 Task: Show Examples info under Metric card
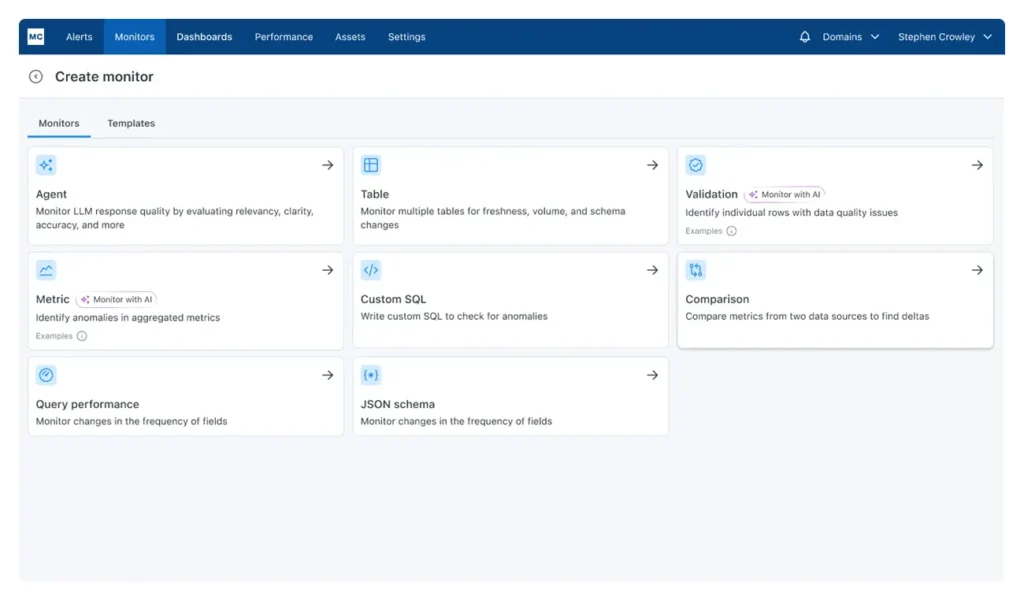pyautogui.click(x=82, y=336)
